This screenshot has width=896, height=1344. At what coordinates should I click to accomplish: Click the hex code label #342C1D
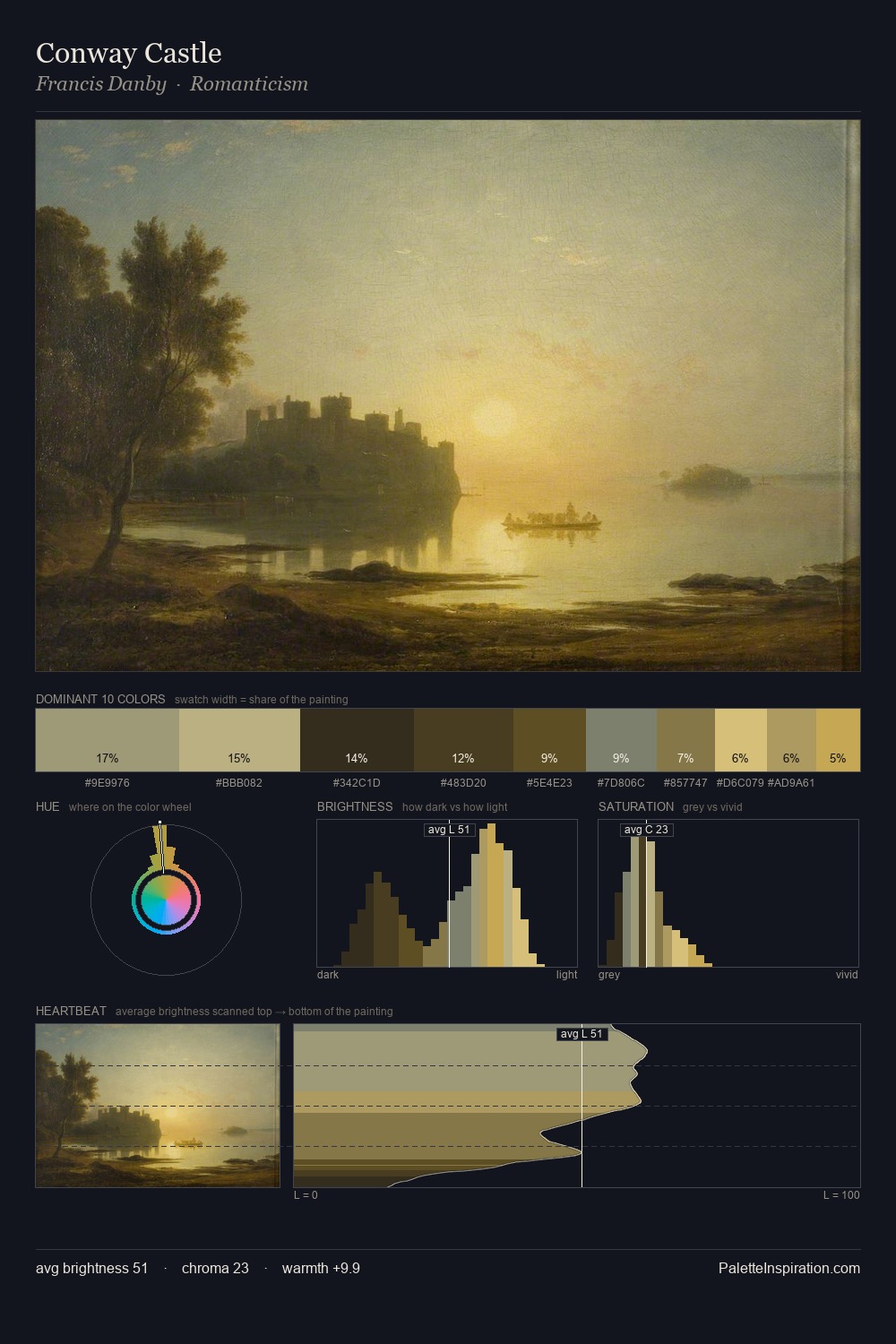click(x=357, y=783)
